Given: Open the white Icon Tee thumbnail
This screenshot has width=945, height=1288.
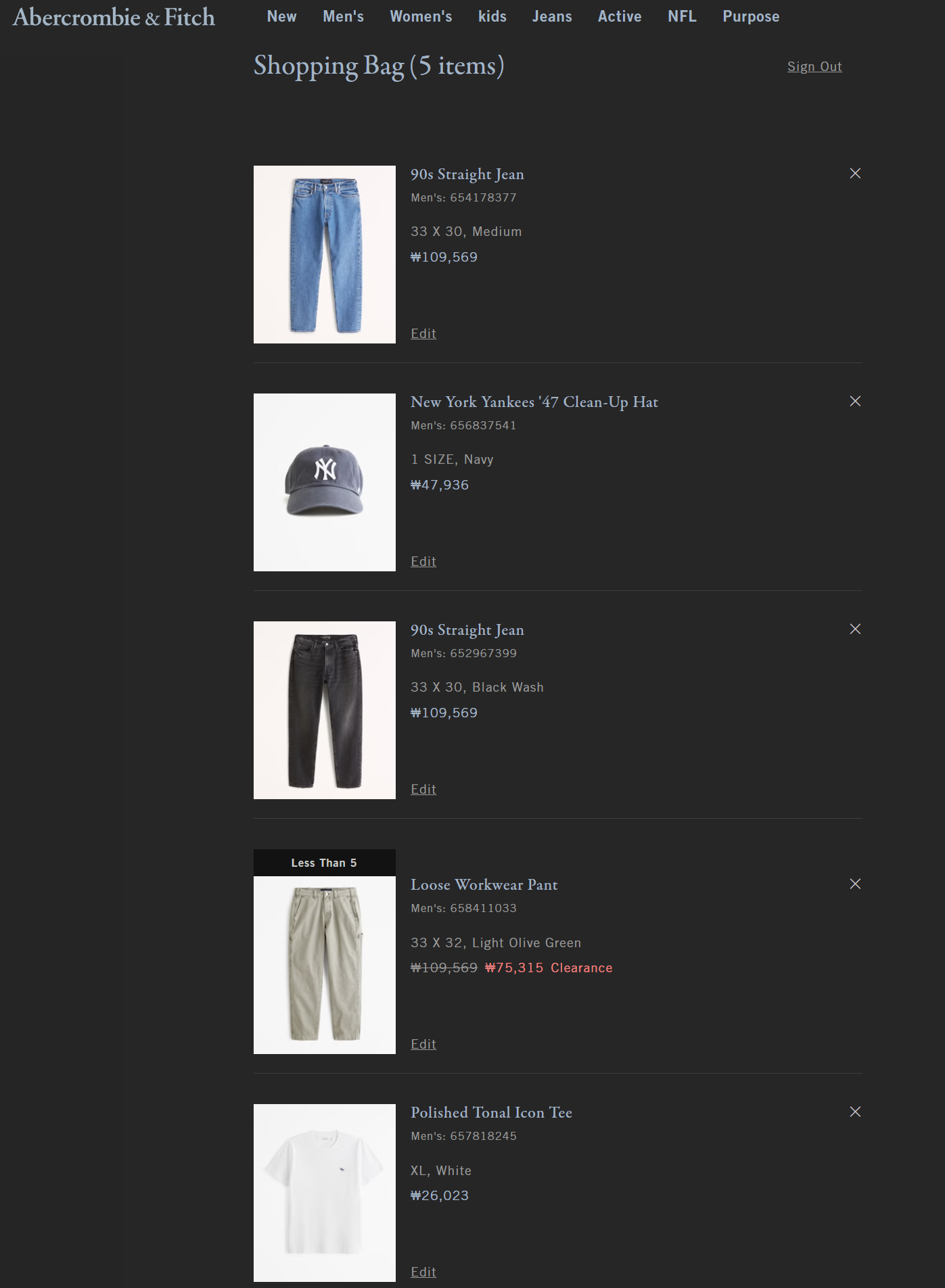Looking at the screenshot, I should pyautogui.click(x=325, y=1193).
